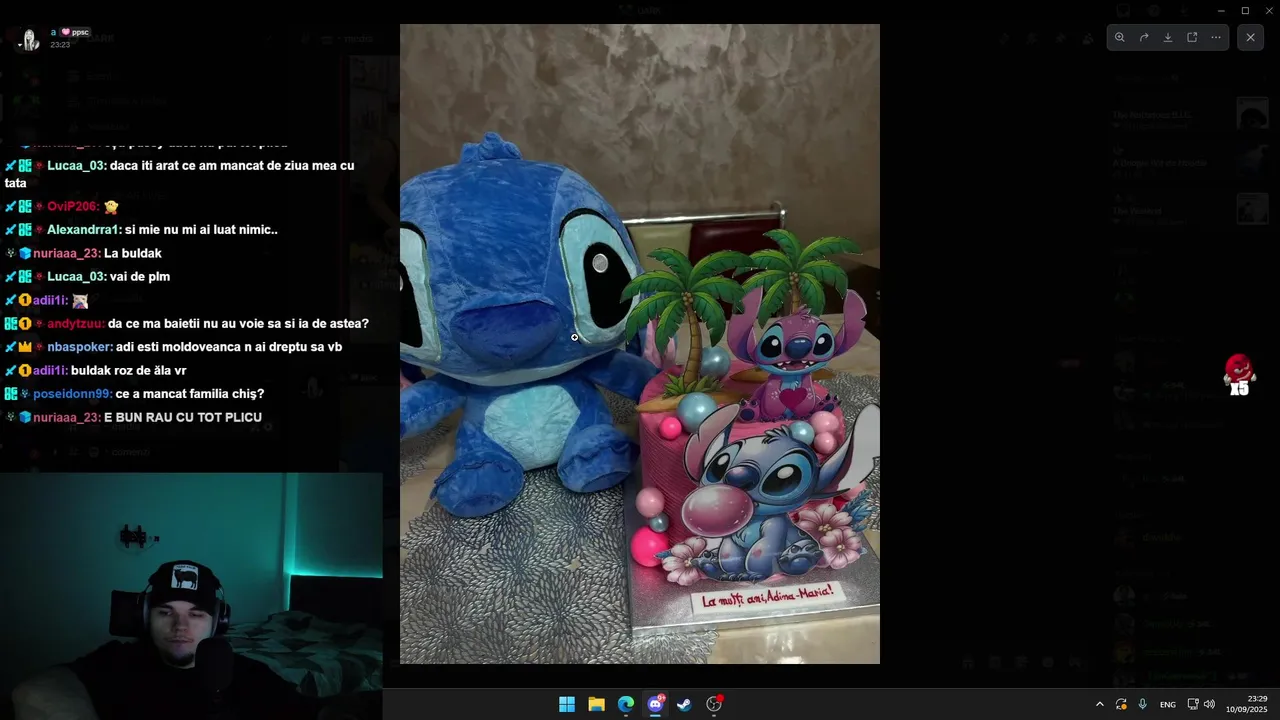Click the andytzuu chat message

187,324
